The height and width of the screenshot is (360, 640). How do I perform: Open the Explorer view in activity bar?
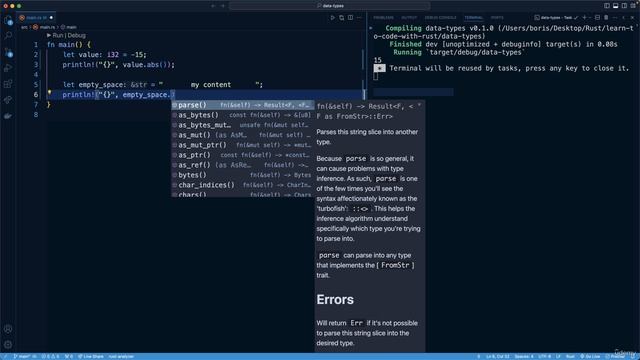point(8,20)
